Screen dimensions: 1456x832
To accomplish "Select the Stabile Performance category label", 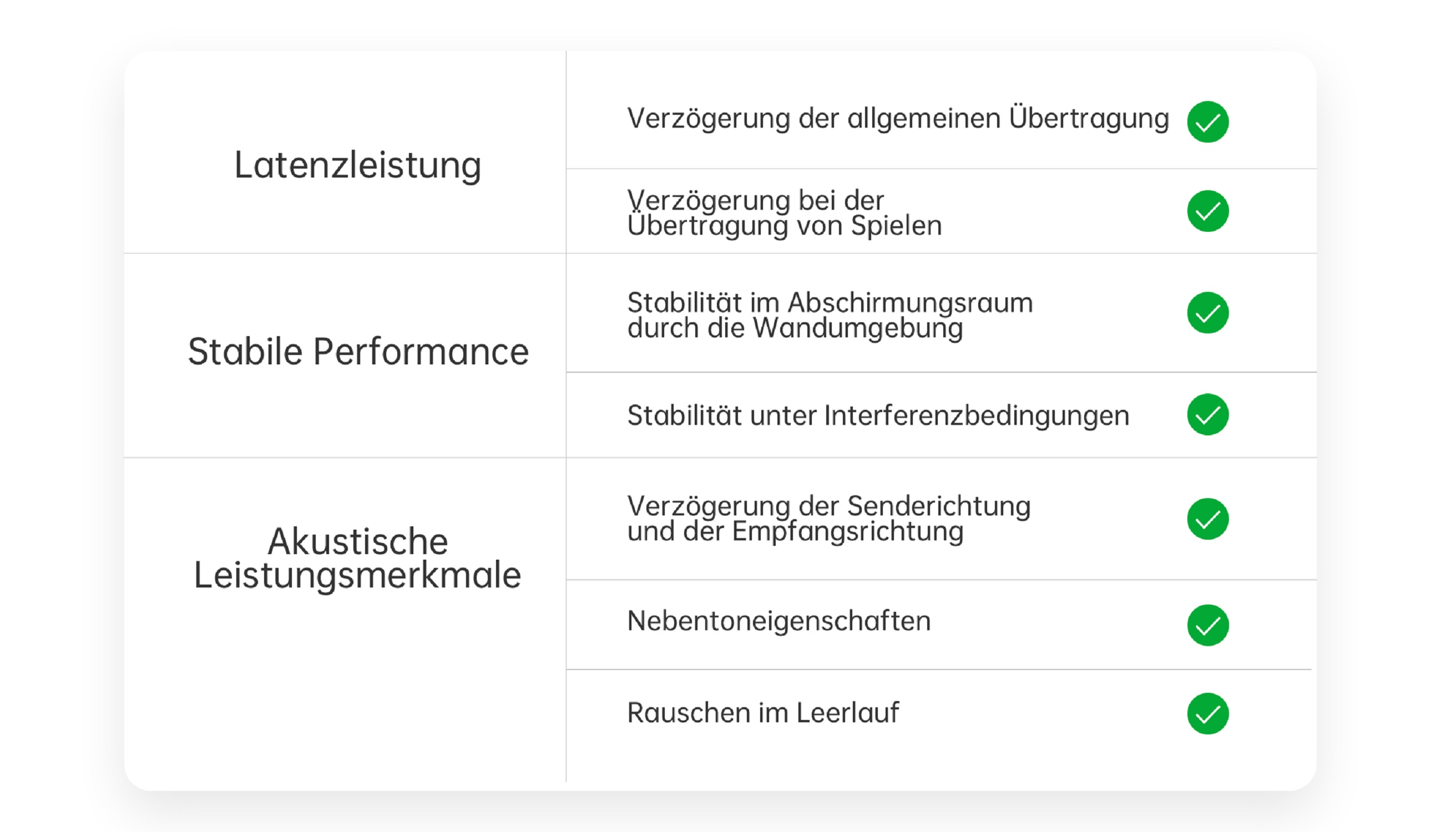I will tap(358, 352).
